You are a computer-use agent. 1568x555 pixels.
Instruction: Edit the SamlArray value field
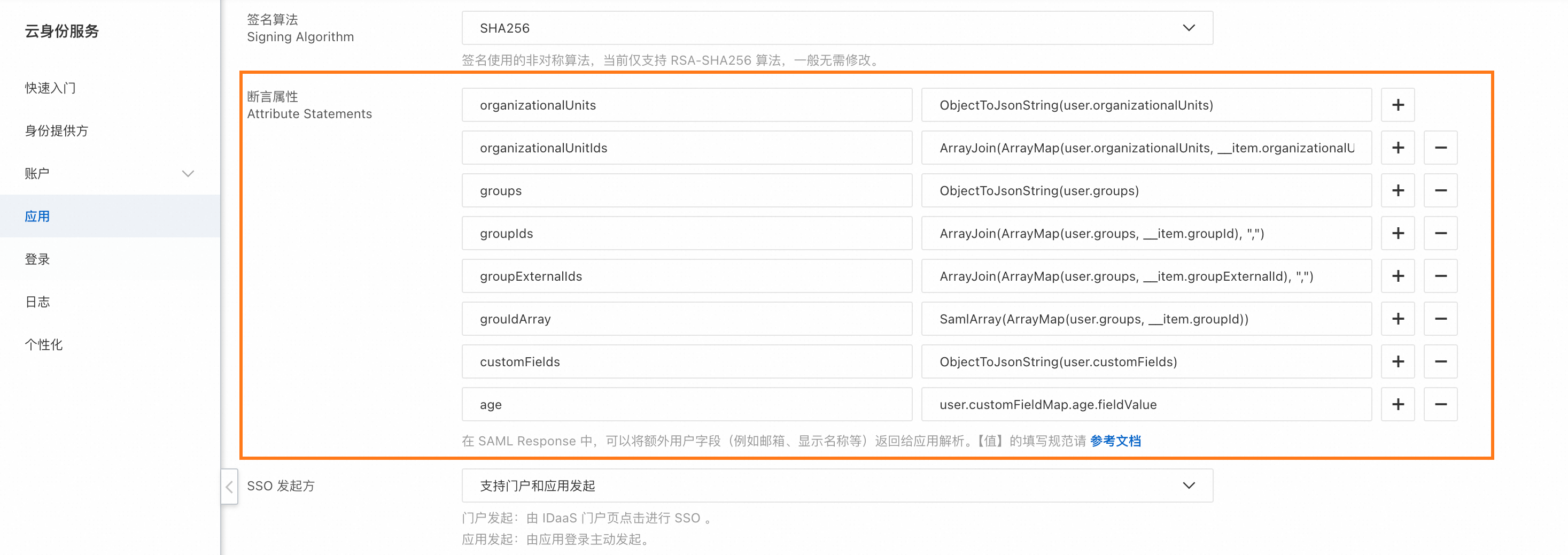pyautogui.click(x=1146, y=319)
